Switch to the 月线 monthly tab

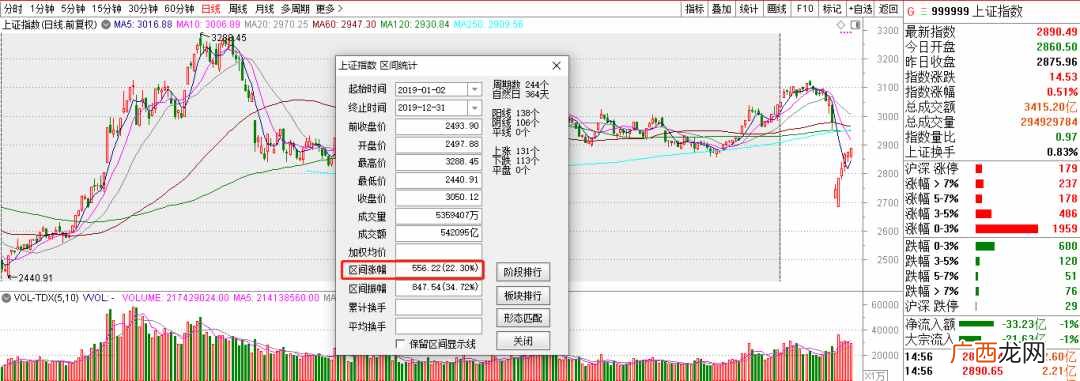(264, 9)
